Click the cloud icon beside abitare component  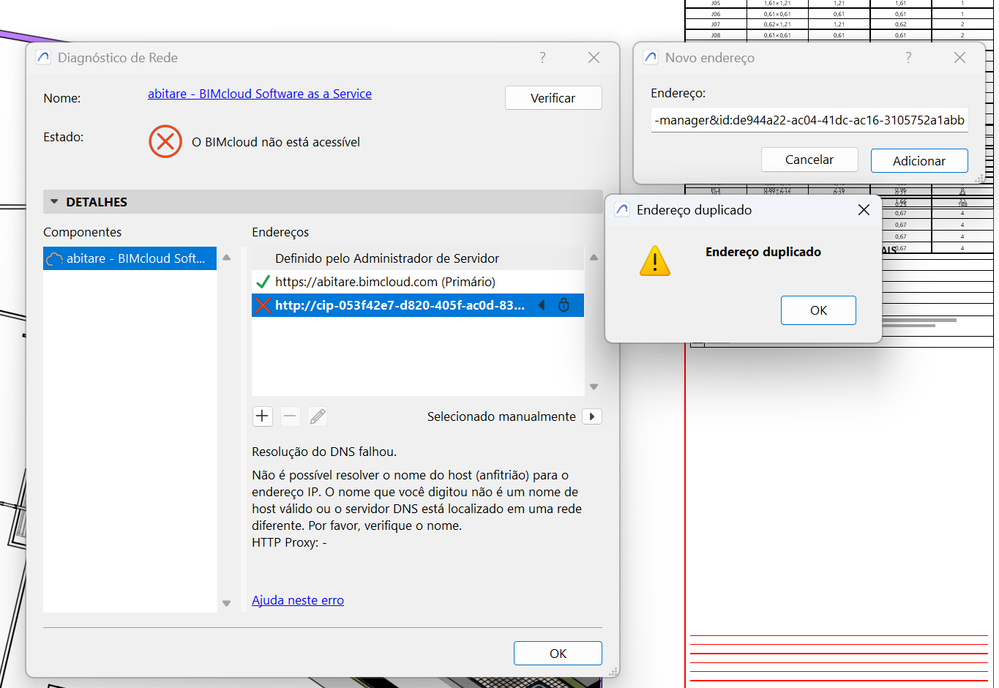point(55,259)
